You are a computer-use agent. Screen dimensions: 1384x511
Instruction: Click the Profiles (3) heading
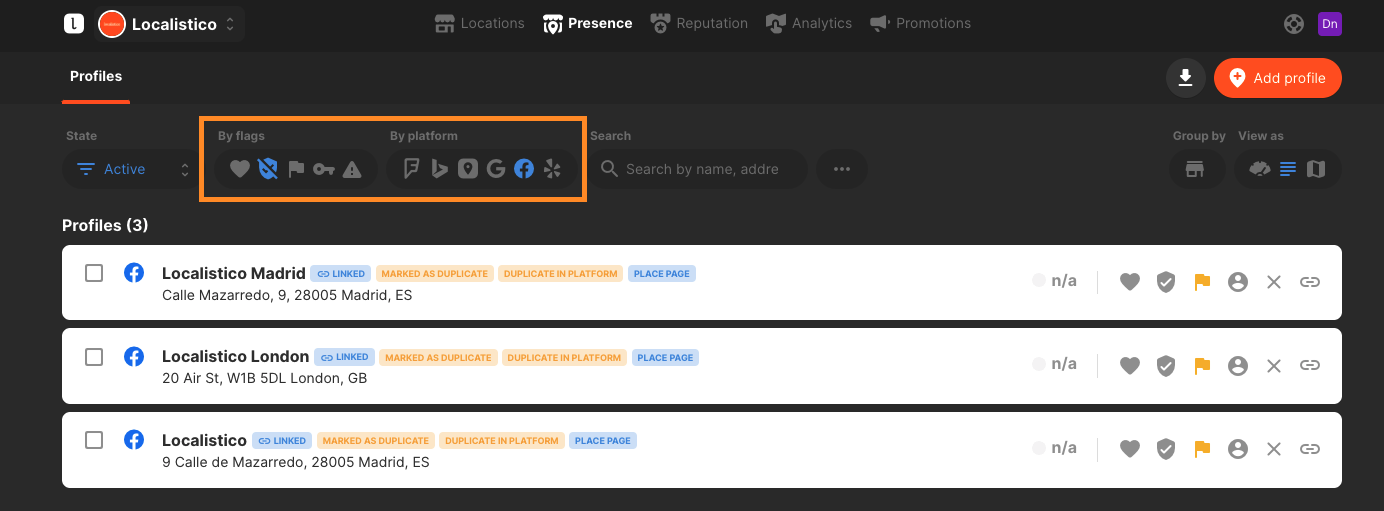click(x=105, y=225)
